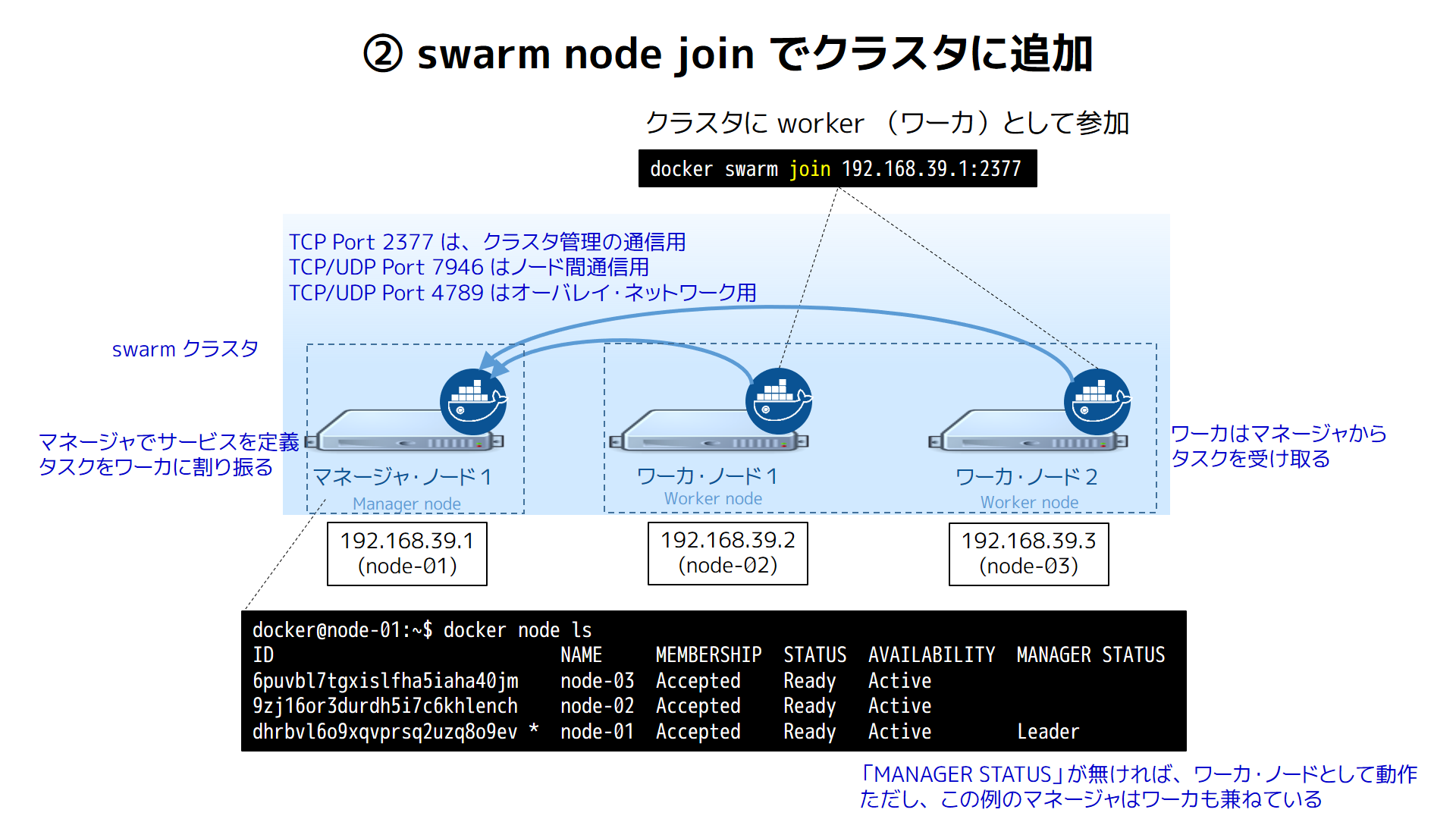The height and width of the screenshot is (819, 1456).
Task: Click the footnote line starting 'ただし'
Action: (1090, 799)
